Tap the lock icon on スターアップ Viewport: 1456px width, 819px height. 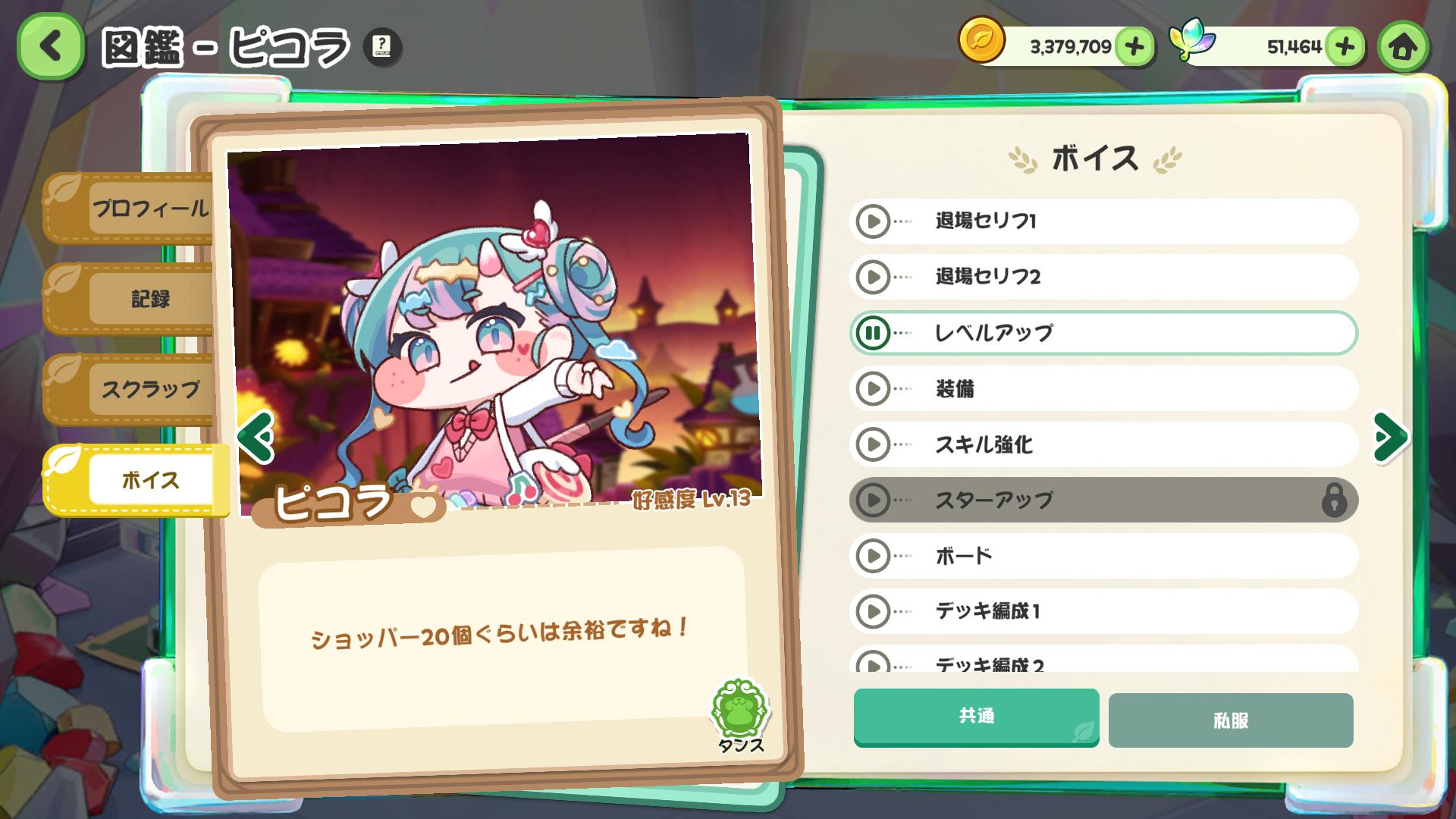pos(1334,500)
